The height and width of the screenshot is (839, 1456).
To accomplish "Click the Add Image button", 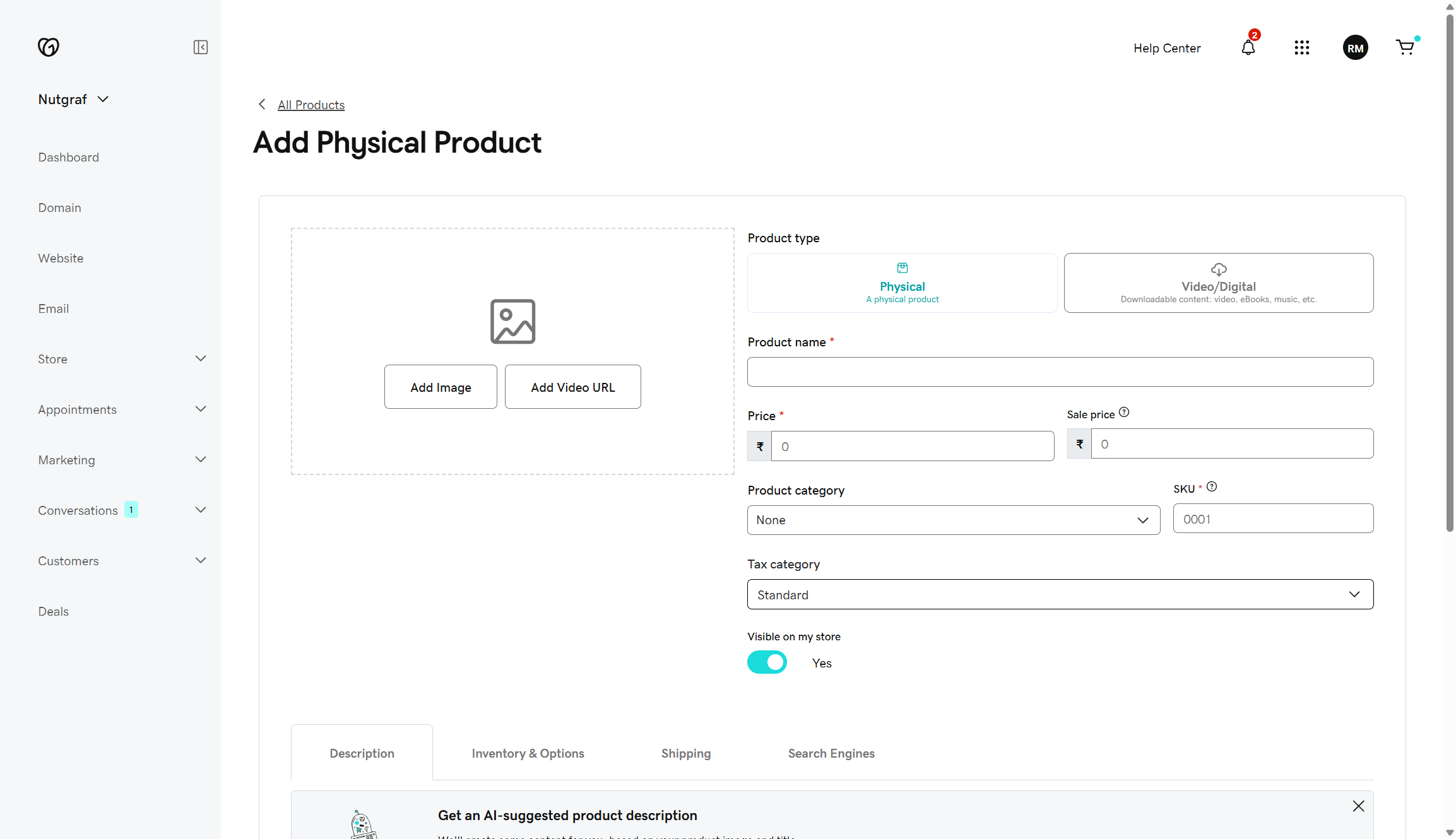I will (441, 386).
